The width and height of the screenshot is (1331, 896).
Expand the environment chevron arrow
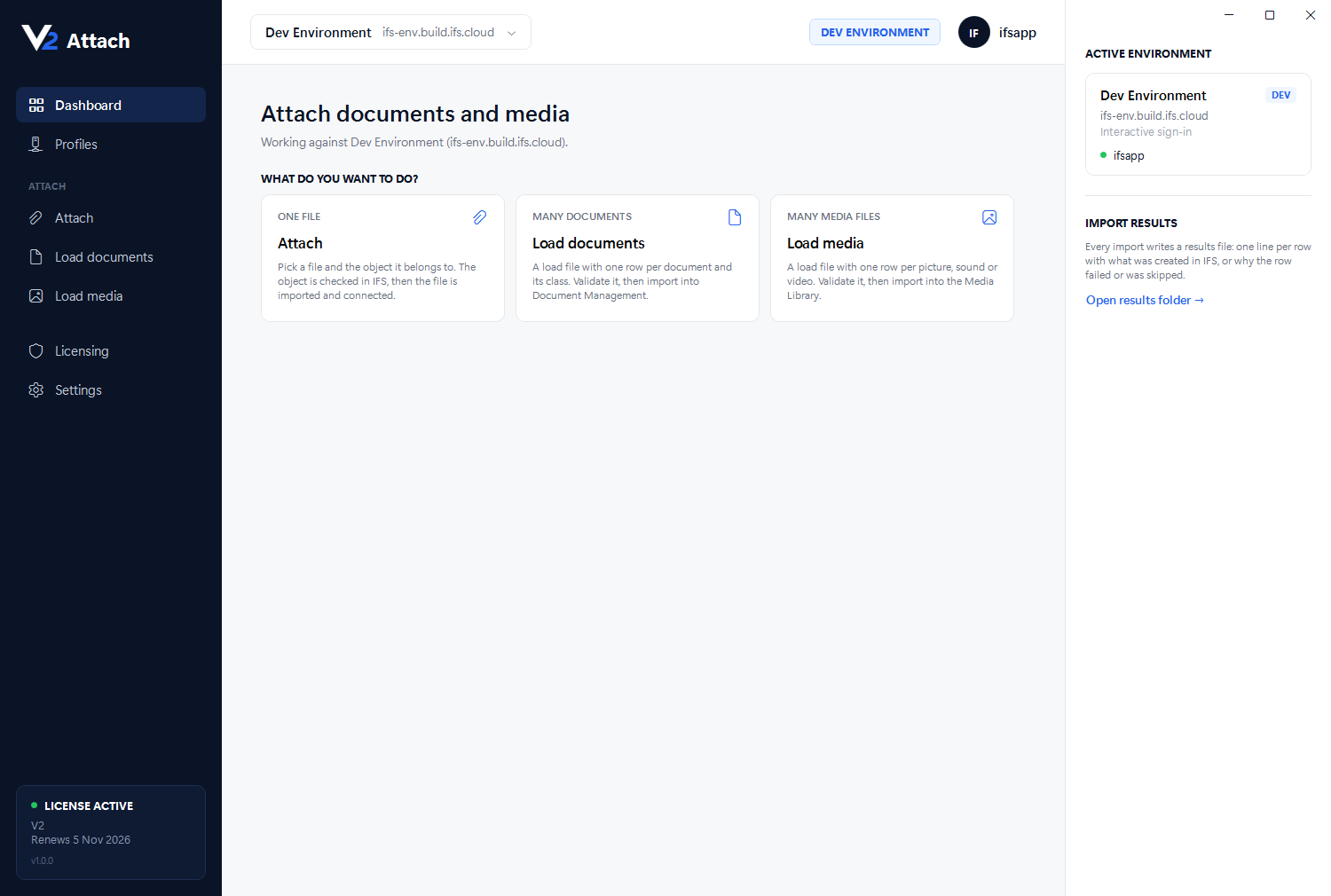click(x=512, y=33)
